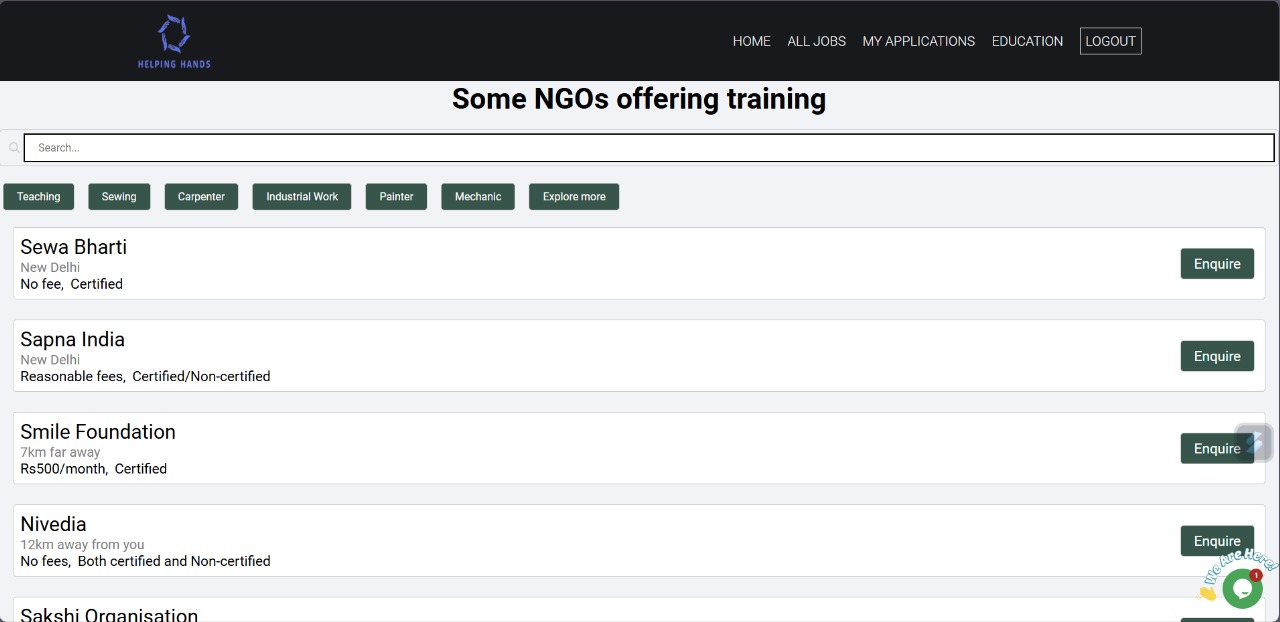Select the Carpenter filter

point(201,197)
